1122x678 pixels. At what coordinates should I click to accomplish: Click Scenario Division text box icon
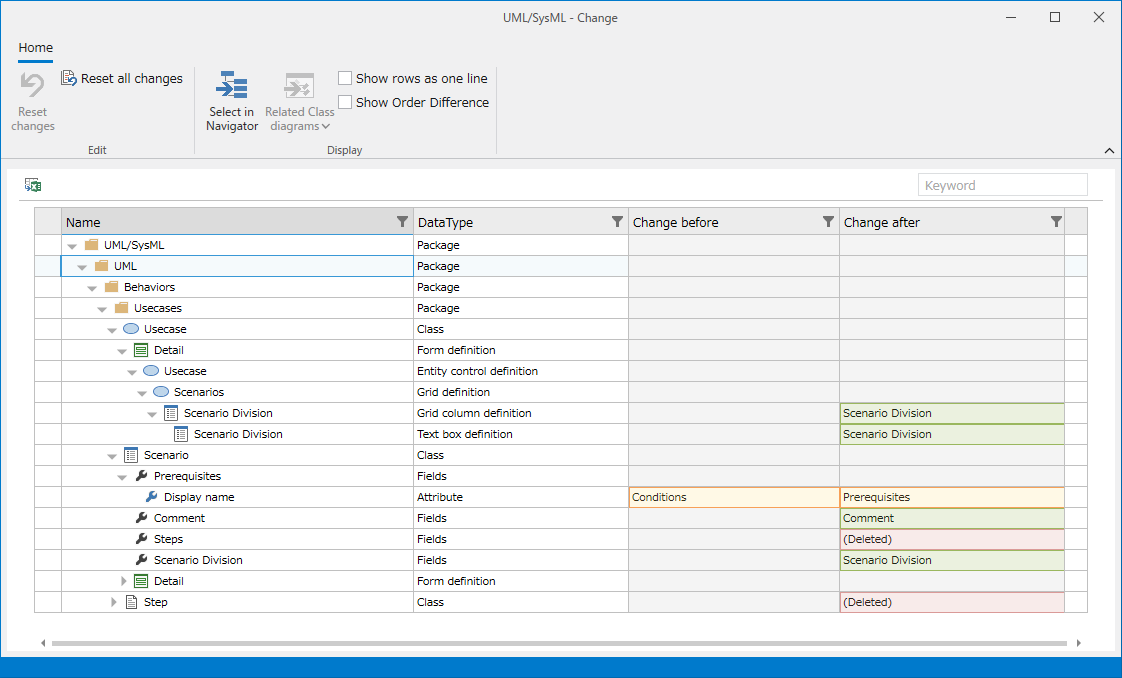181,434
